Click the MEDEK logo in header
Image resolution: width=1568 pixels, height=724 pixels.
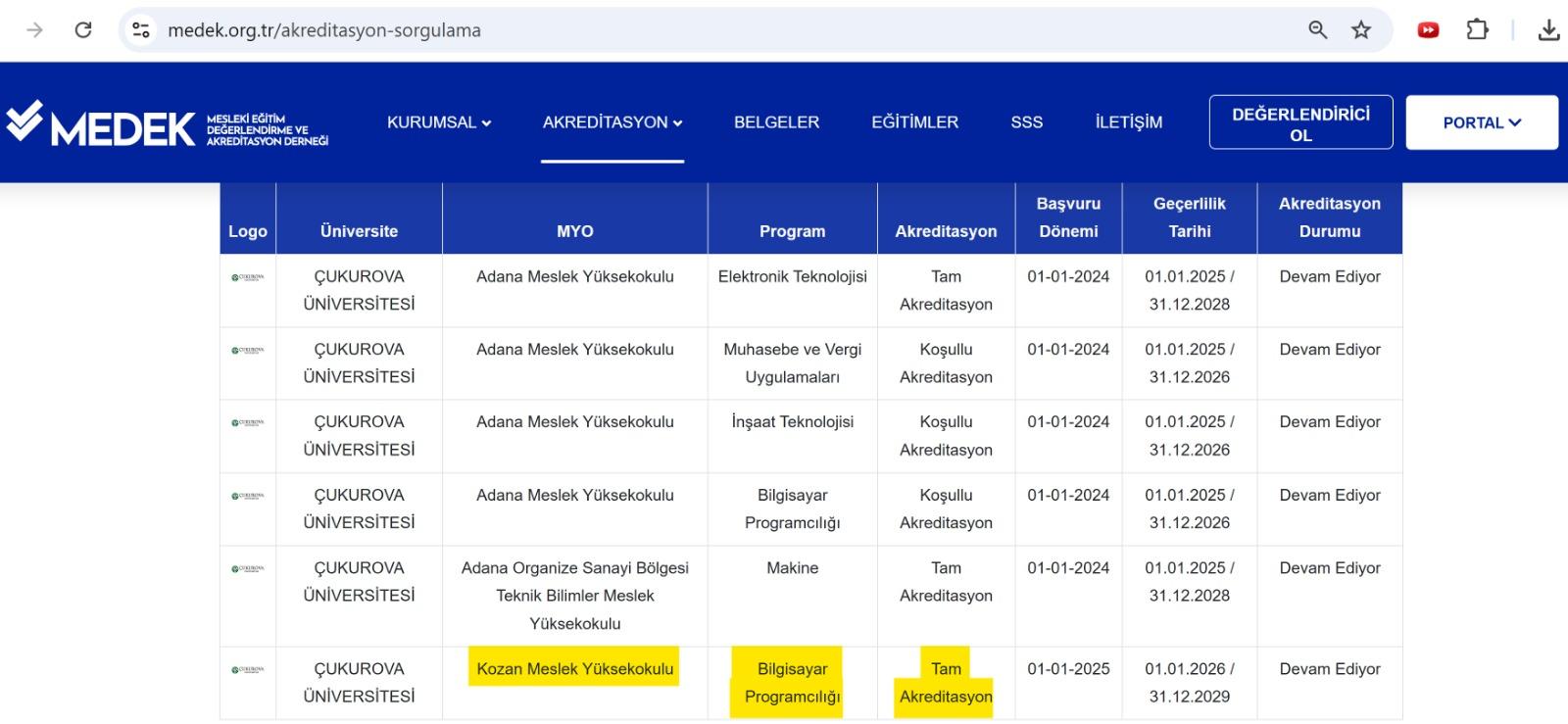(x=167, y=123)
